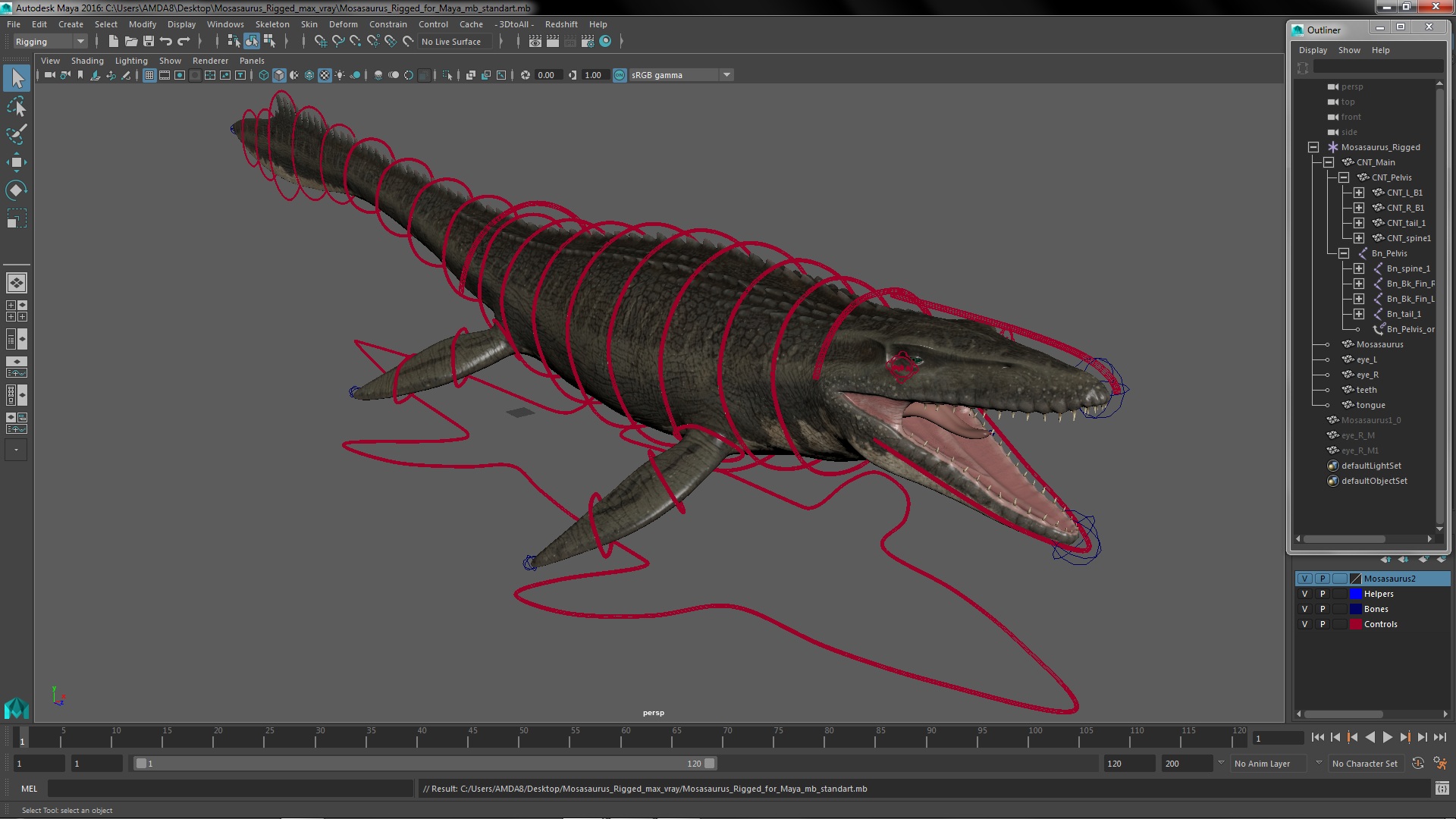The height and width of the screenshot is (819, 1456).
Task: Toggle visibility V for Bones layer
Action: (1305, 608)
